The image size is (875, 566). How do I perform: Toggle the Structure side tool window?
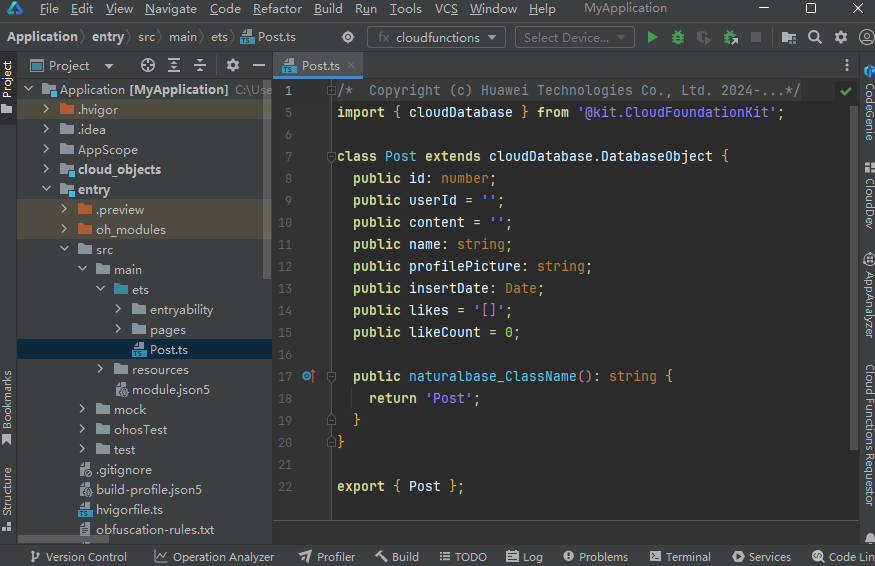[x=8, y=490]
